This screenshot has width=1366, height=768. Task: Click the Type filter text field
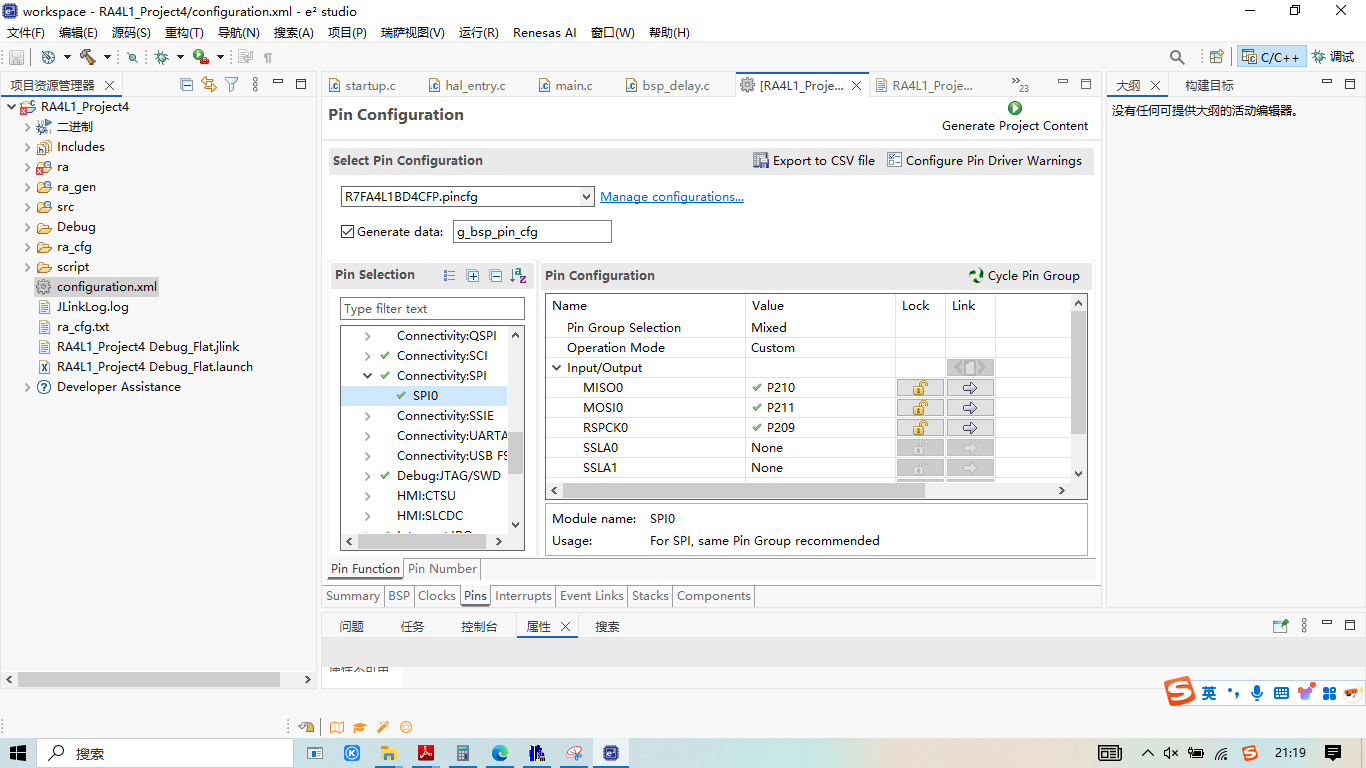tap(433, 309)
